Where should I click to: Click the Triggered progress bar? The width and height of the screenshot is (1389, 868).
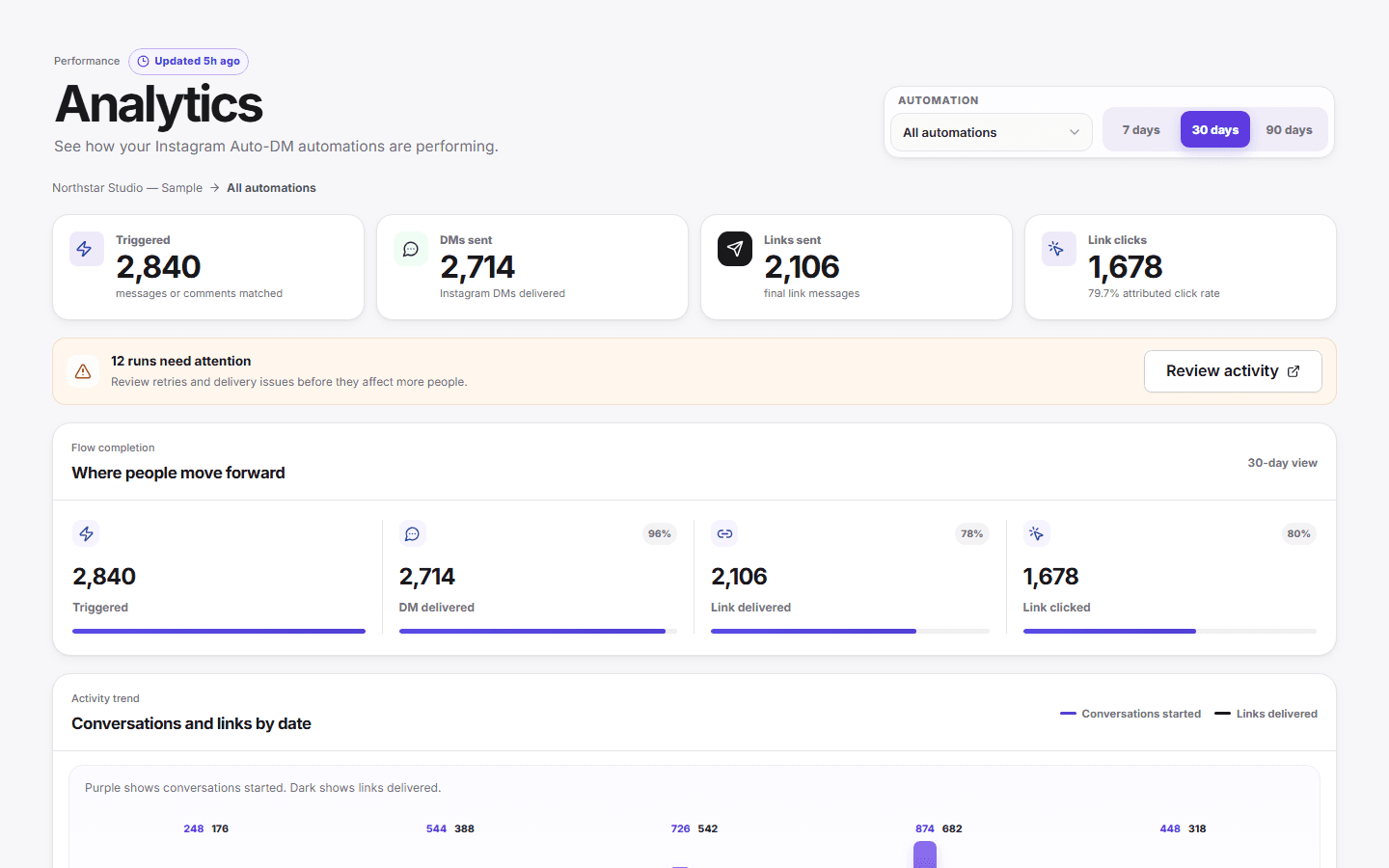[x=219, y=632]
